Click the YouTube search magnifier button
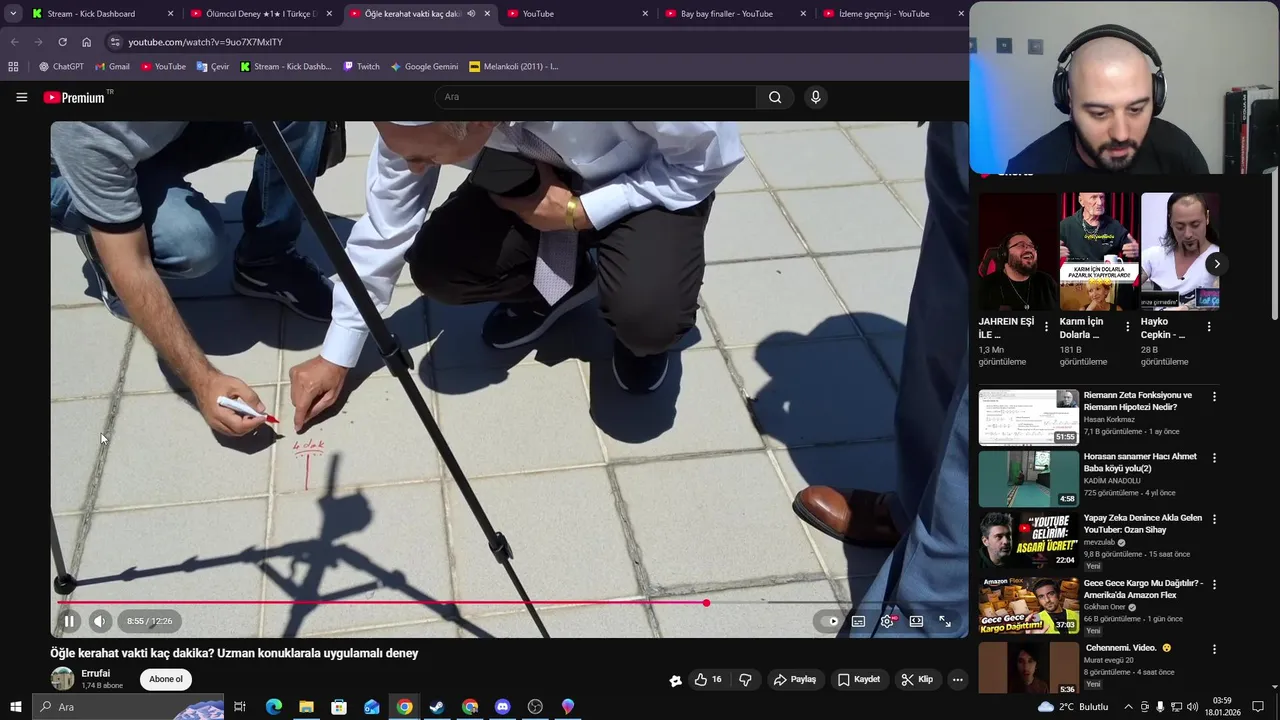This screenshot has width=1280, height=720. (775, 97)
